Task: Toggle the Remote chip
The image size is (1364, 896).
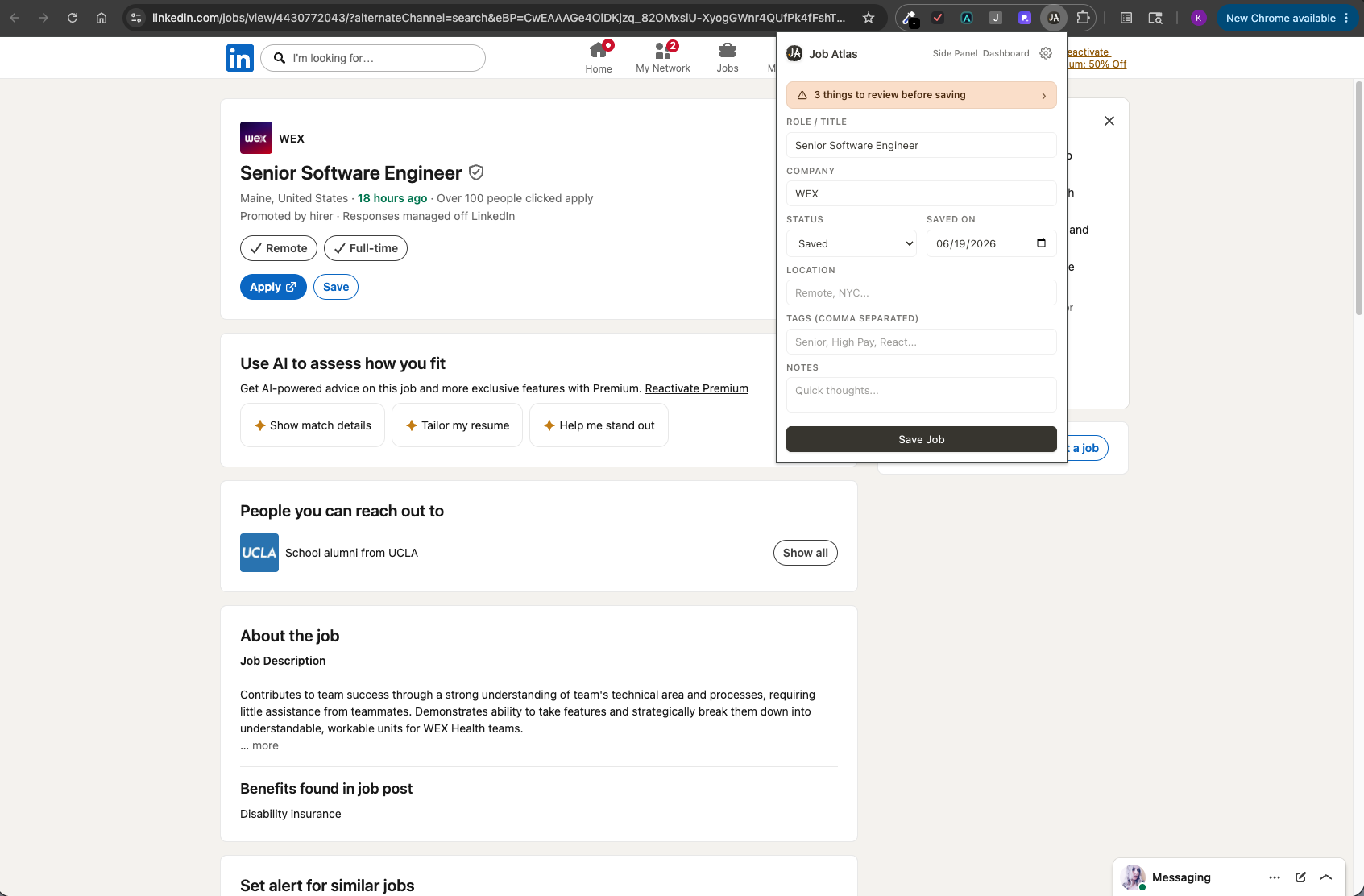Action: tap(279, 248)
